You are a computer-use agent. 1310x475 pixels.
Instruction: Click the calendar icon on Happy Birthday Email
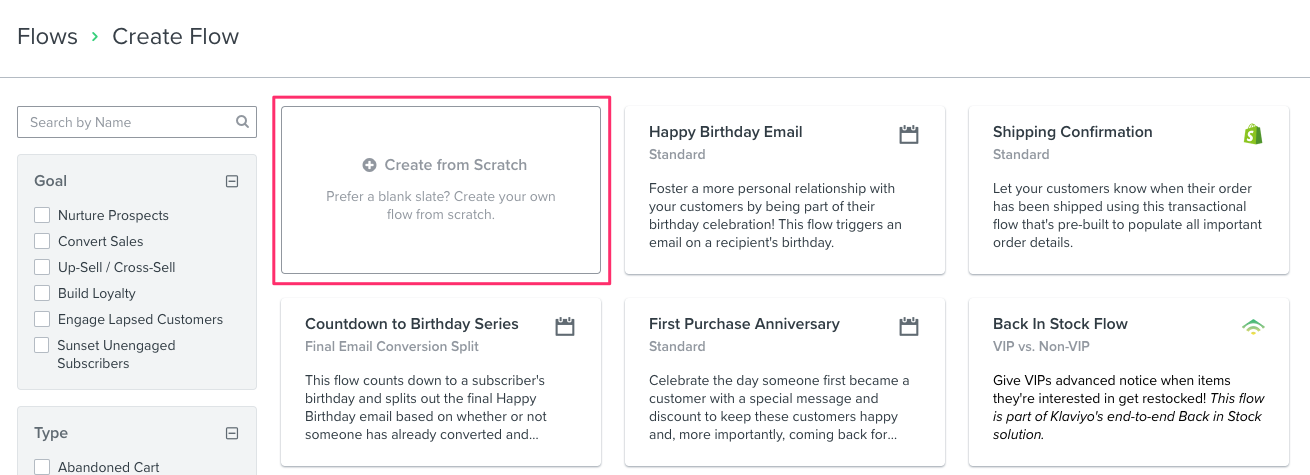click(x=908, y=134)
